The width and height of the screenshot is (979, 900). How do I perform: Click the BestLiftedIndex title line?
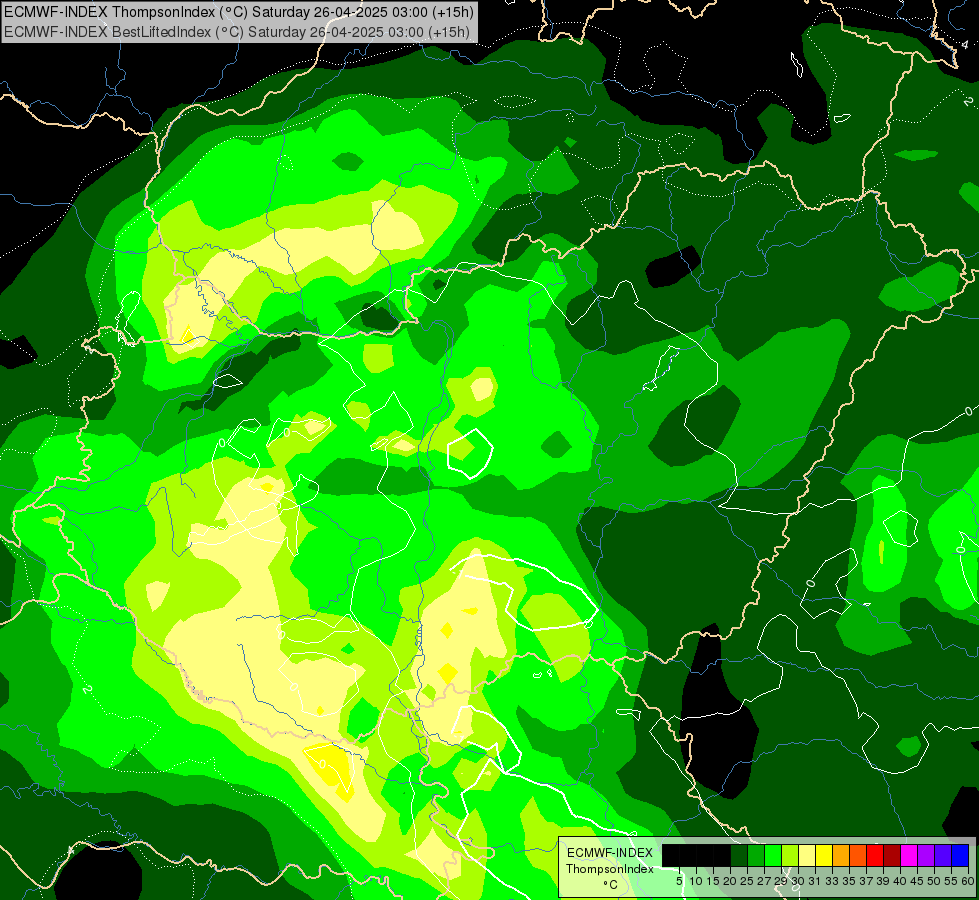(x=237, y=32)
